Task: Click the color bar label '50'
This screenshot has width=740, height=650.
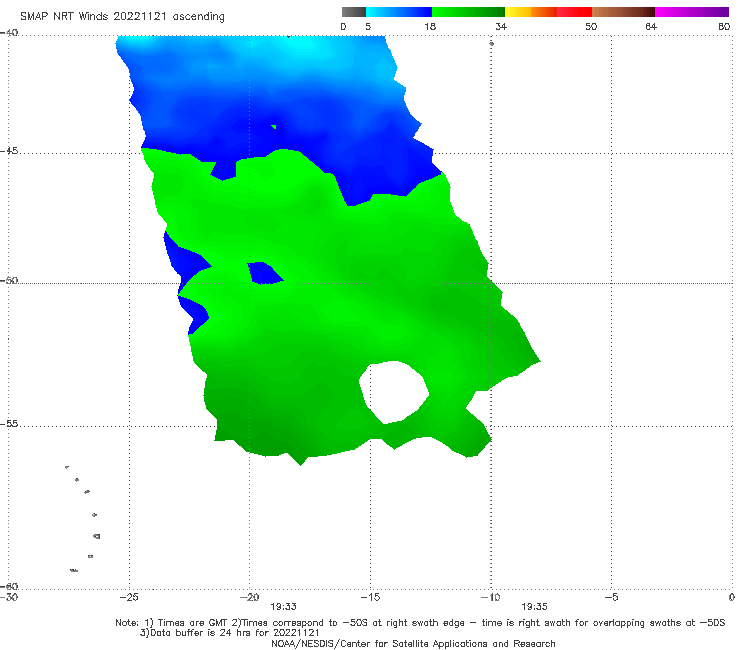Action: 591,26
